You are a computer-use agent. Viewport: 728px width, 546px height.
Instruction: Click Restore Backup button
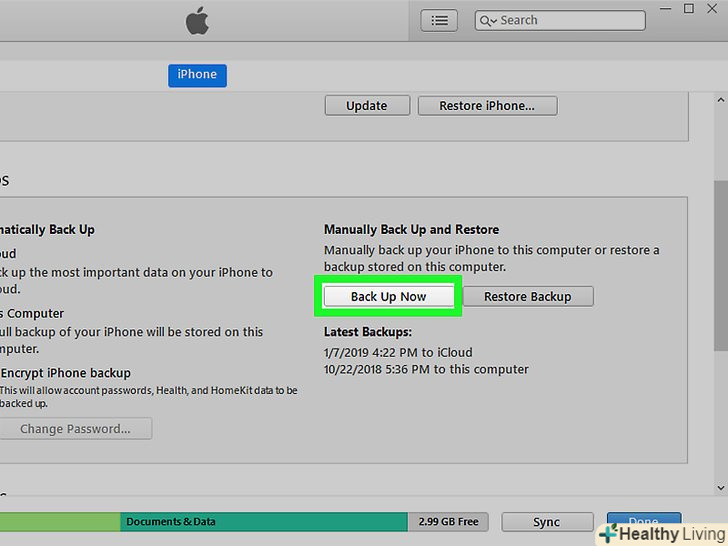528,296
